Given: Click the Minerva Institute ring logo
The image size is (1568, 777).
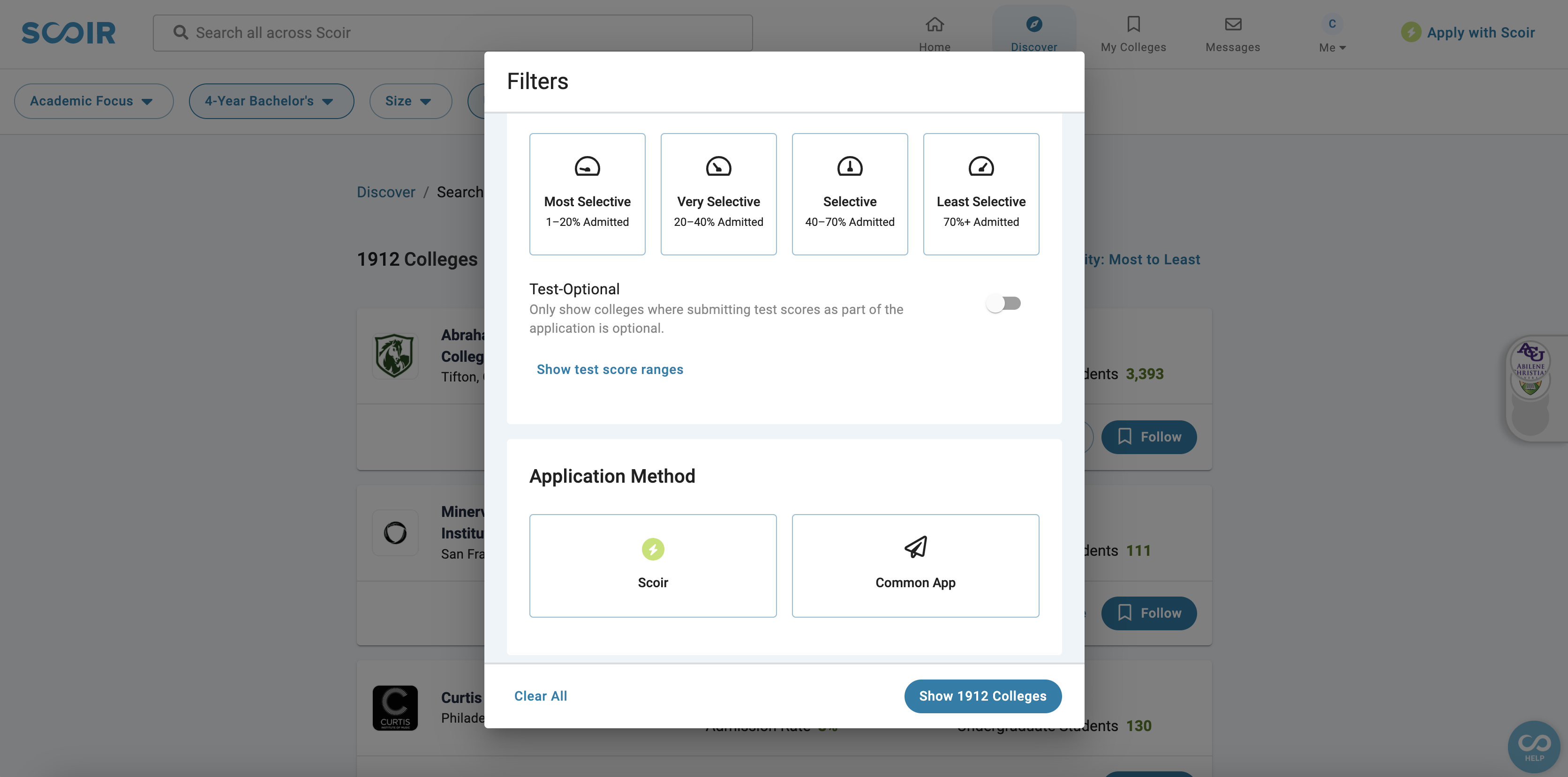Looking at the screenshot, I should click(x=394, y=532).
